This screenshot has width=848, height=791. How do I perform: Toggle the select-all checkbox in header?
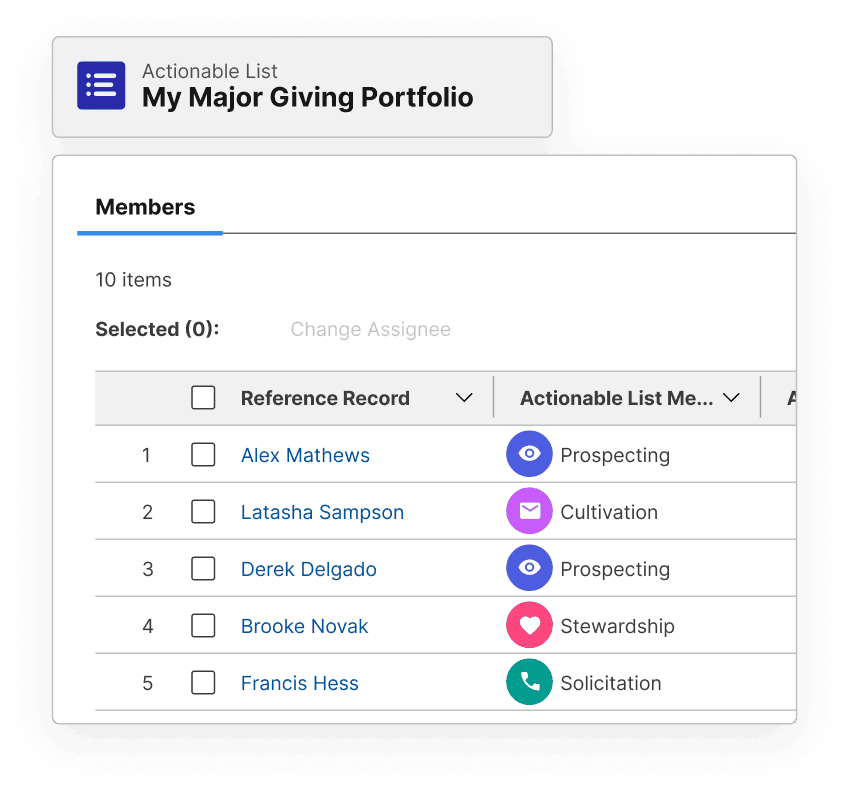[203, 398]
